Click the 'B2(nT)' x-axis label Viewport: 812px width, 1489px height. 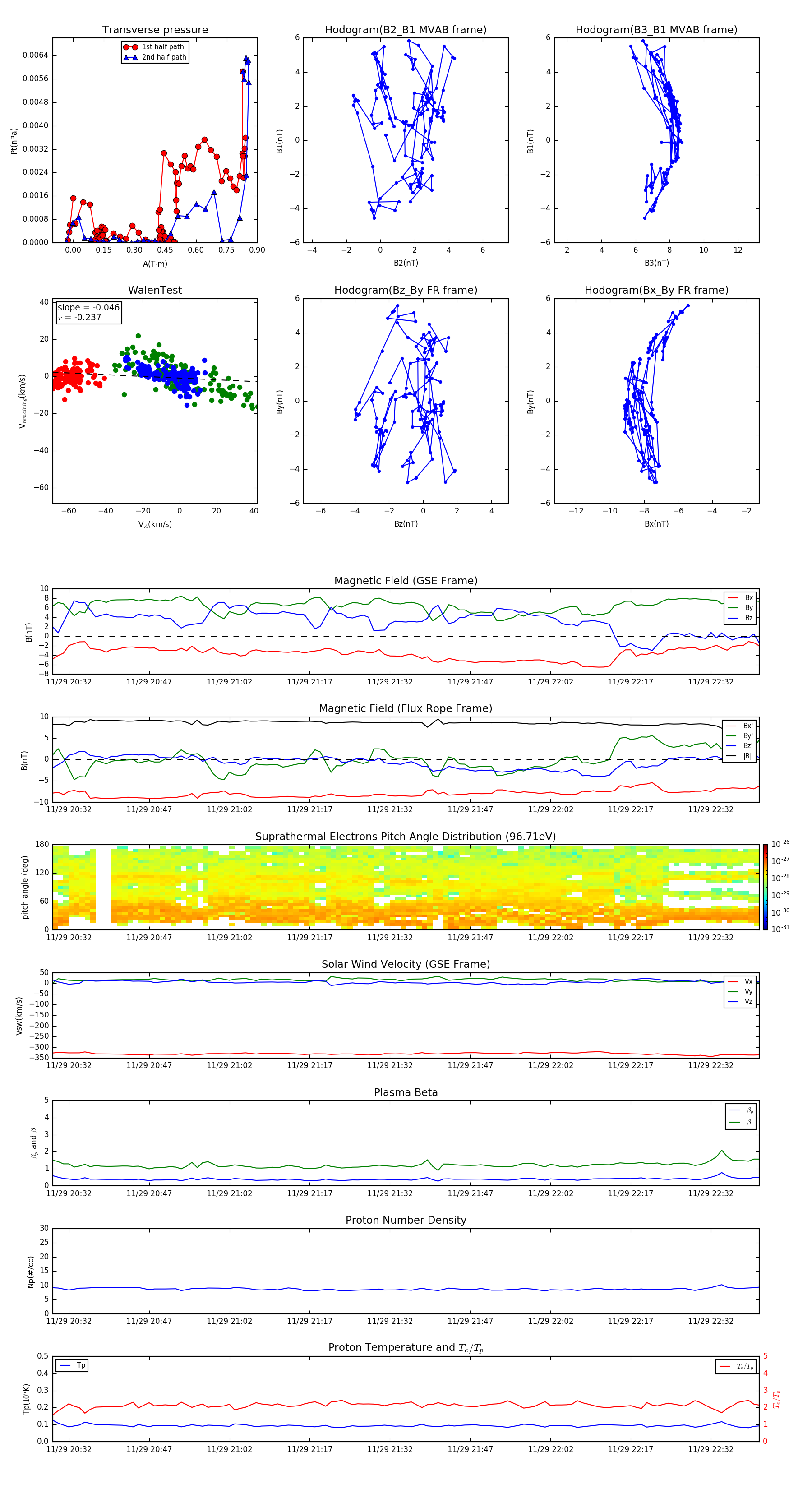point(406,263)
